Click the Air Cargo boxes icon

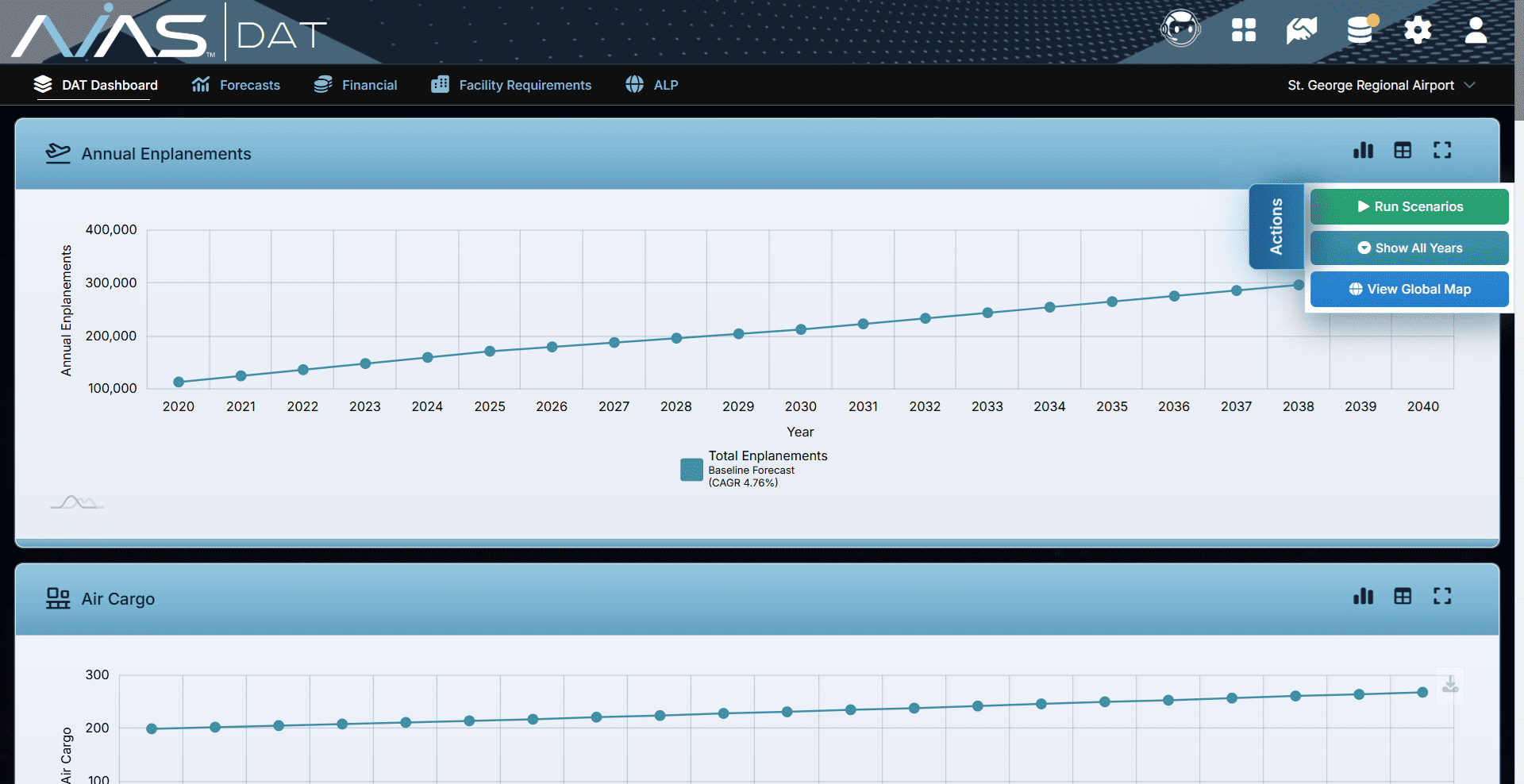pyautogui.click(x=58, y=598)
